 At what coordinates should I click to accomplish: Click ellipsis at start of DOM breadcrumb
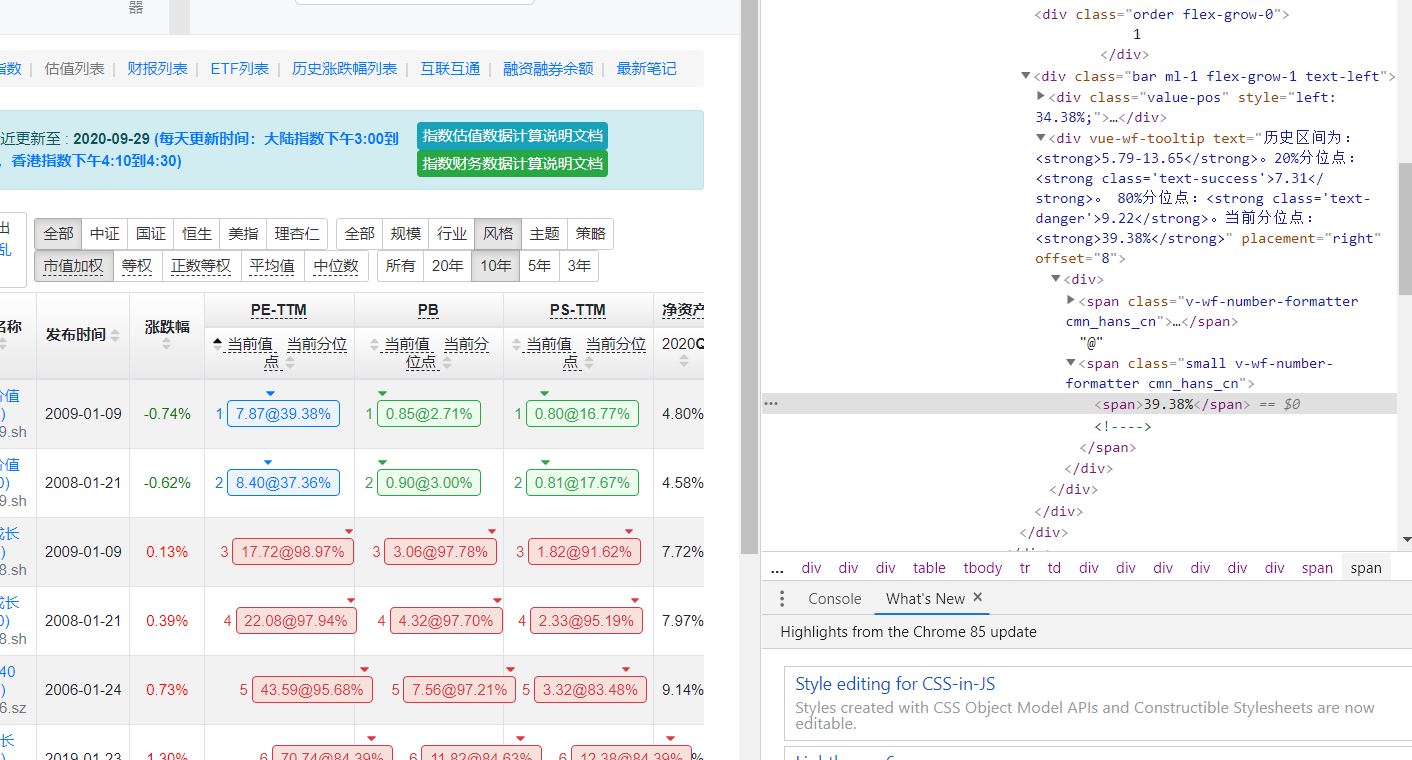coord(777,568)
